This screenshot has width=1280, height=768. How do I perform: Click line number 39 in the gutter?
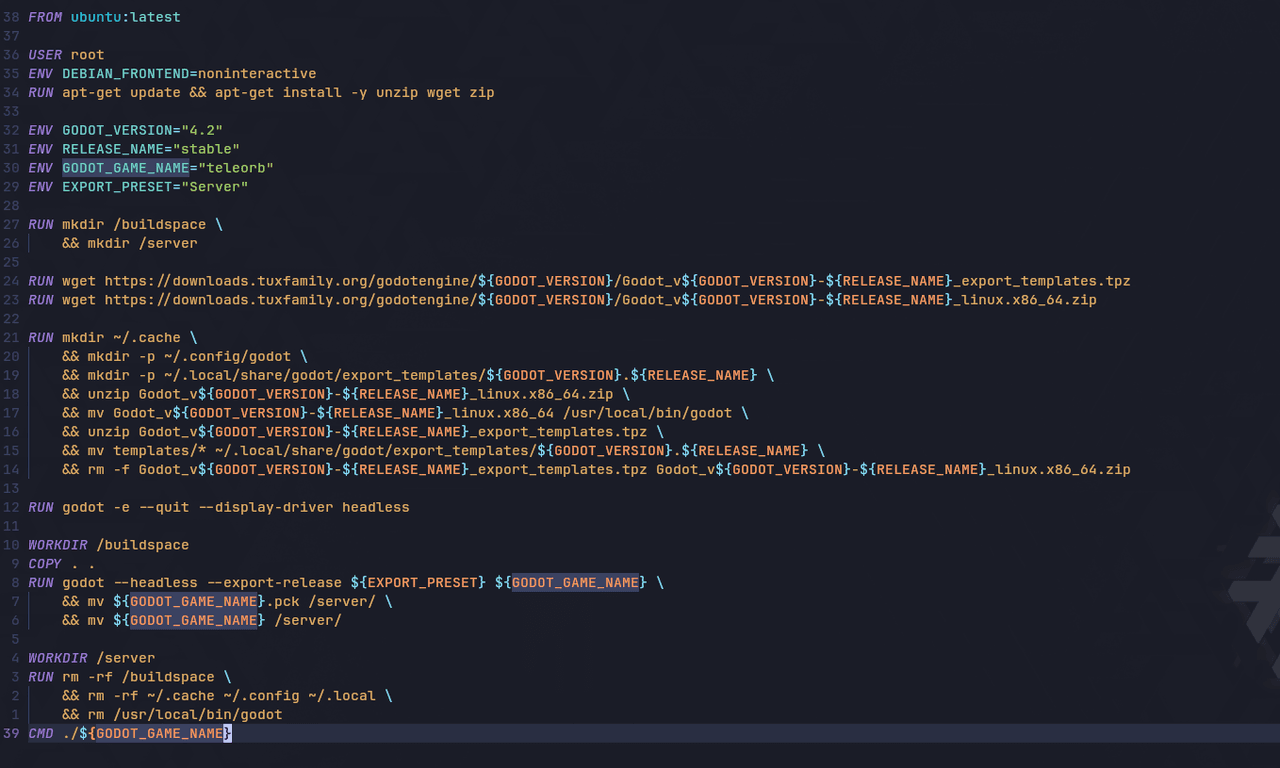tap(12, 734)
